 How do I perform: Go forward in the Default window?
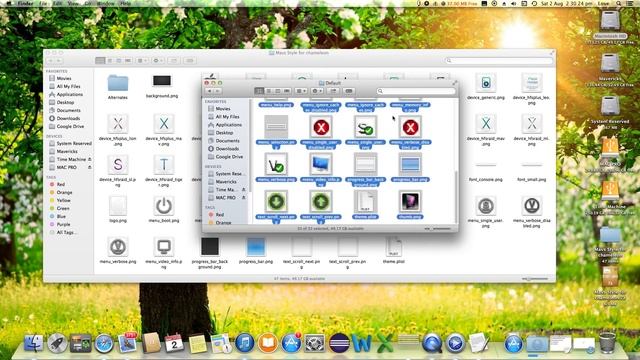point(218,91)
